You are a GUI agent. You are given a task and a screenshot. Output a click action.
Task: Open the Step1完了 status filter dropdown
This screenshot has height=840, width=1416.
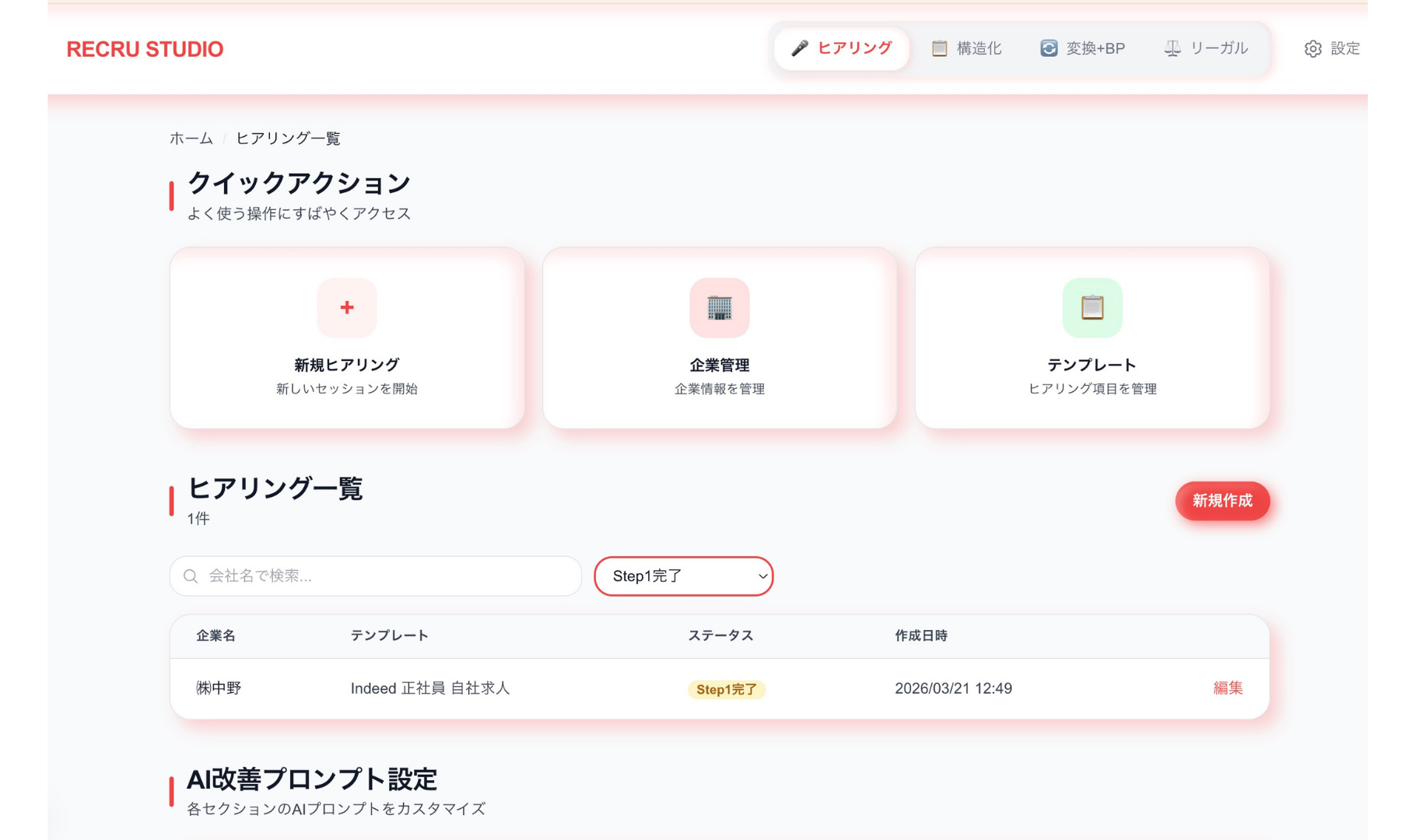pos(683,576)
